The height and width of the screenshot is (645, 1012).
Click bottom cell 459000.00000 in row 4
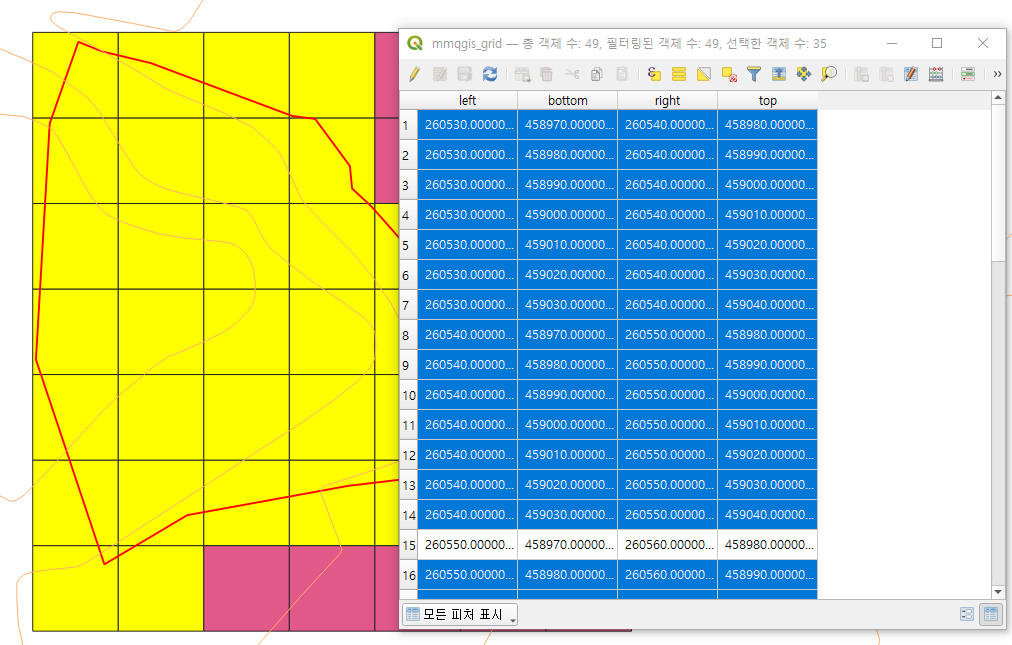pos(568,215)
